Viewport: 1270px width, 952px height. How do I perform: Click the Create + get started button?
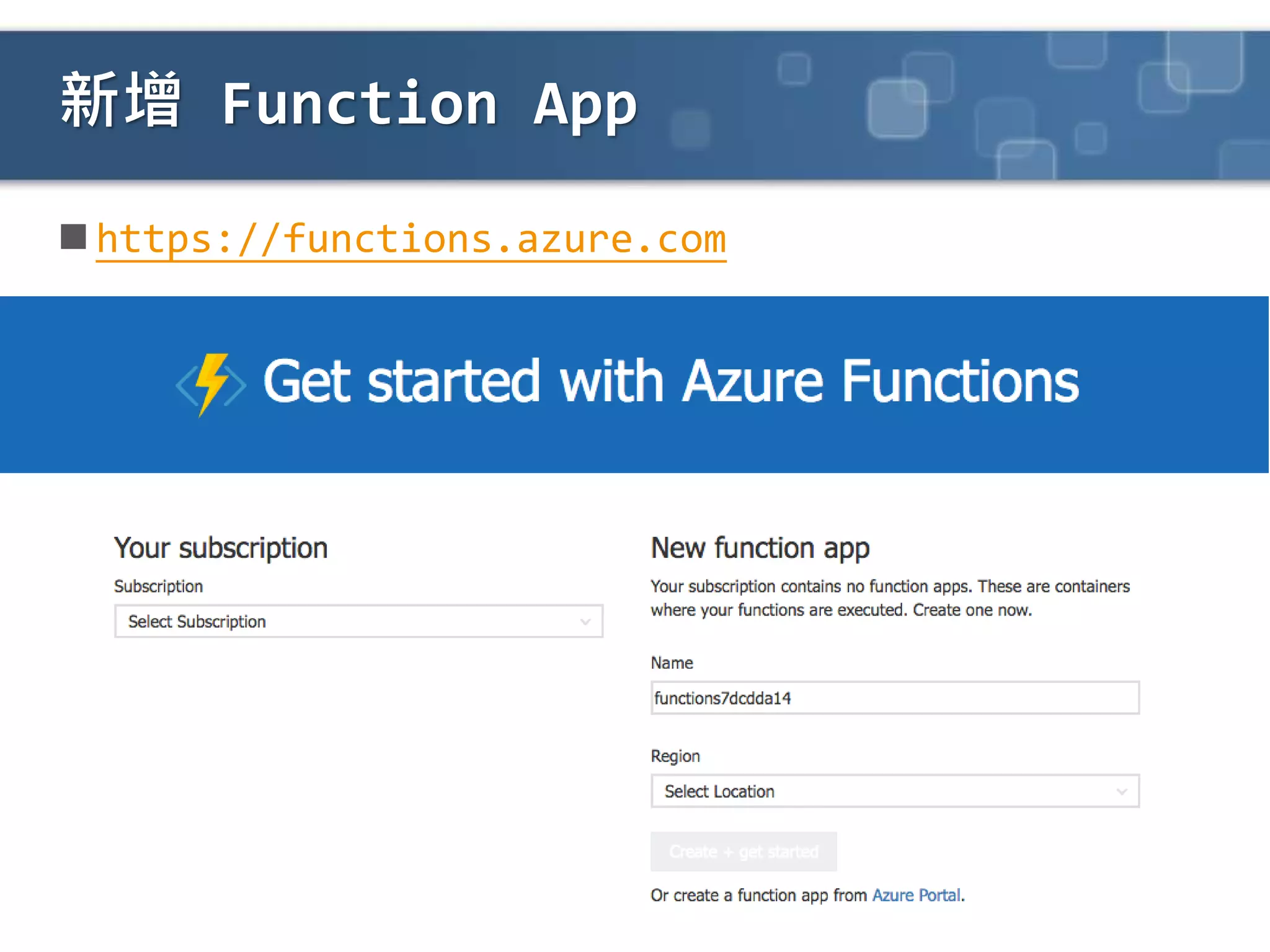click(x=744, y=852)
